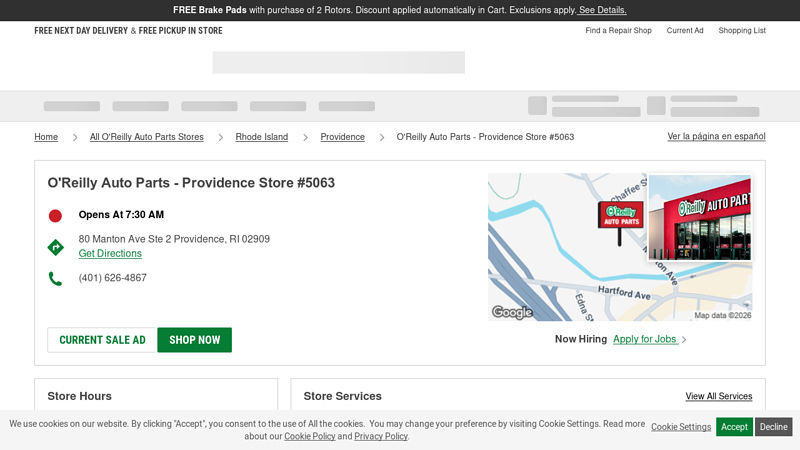Click the Current Sale Ad button
Screen dimensions: 800x450
coord(103,340)
